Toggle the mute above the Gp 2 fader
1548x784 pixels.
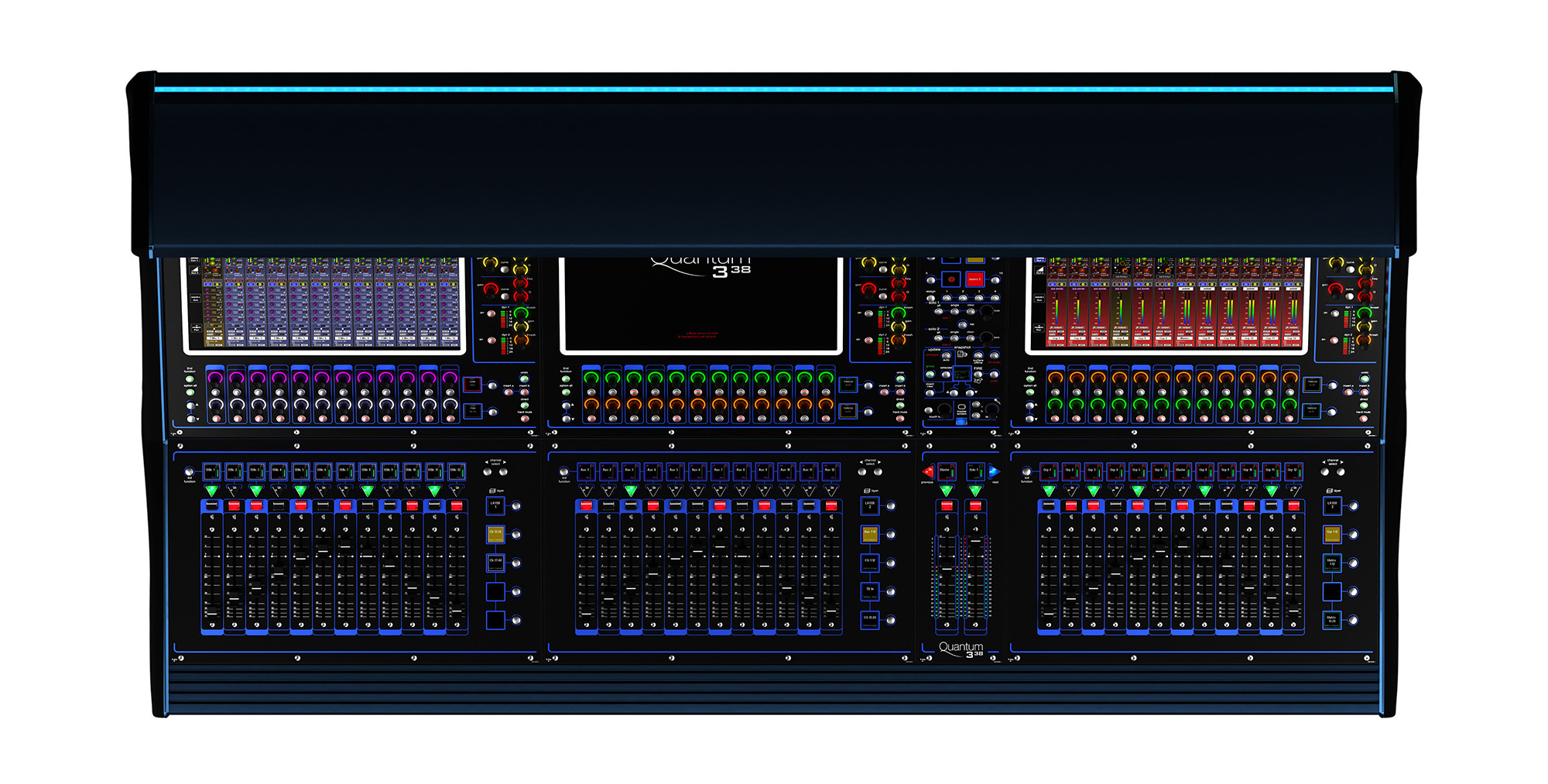1070,505
